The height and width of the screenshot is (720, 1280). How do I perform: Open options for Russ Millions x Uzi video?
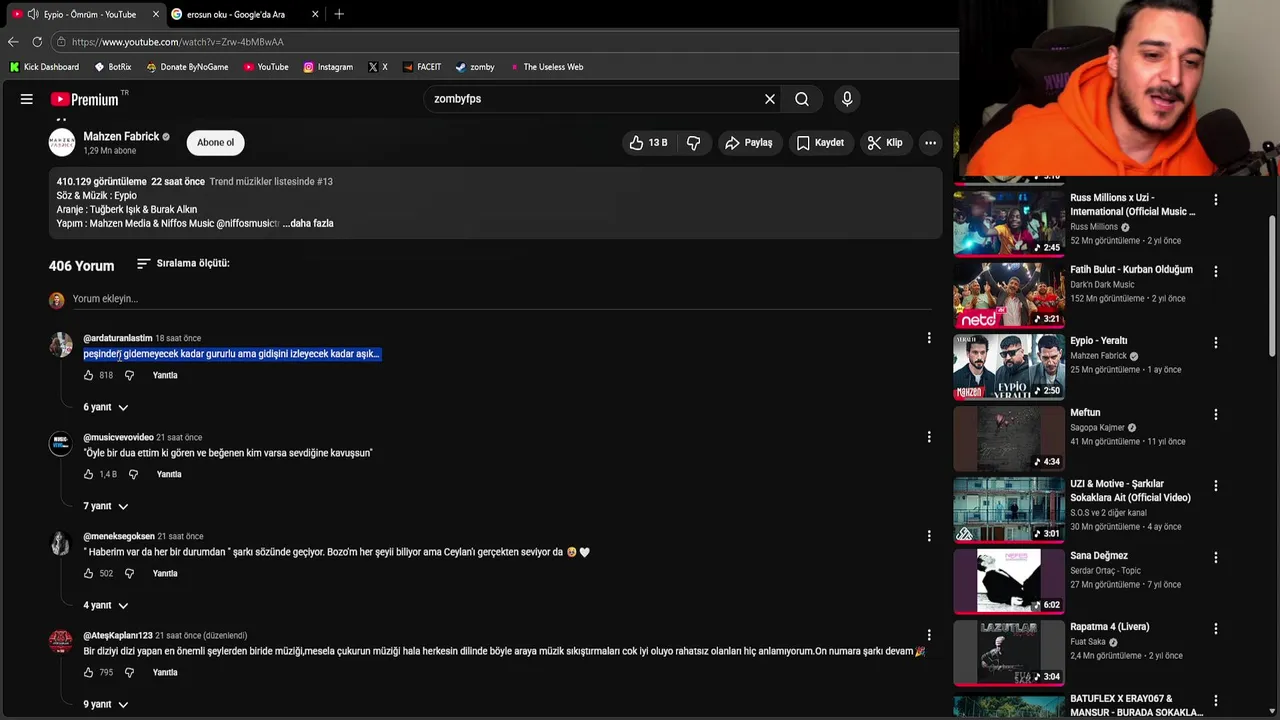(x=1216, y=199)
